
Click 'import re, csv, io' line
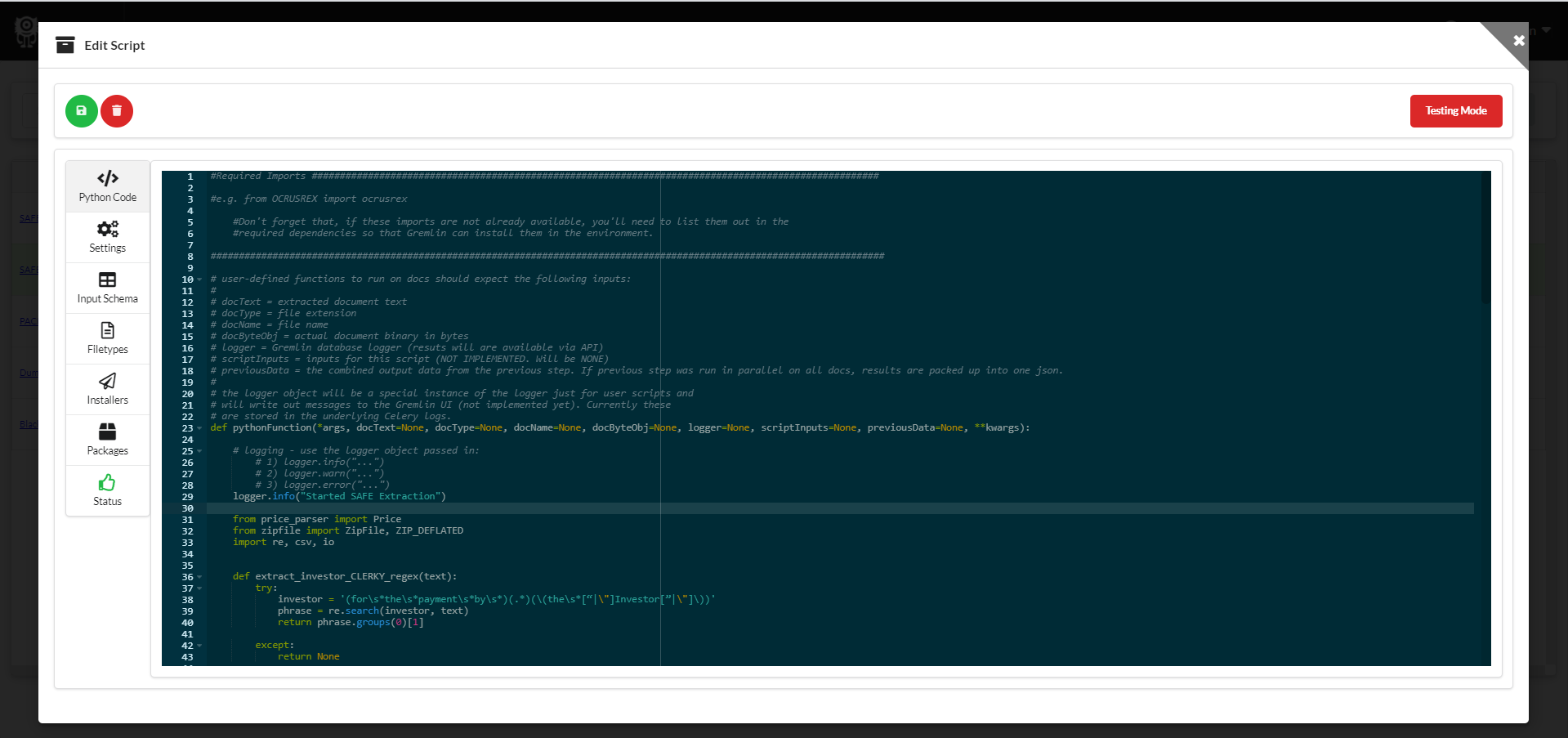click(x=284, y=543)
